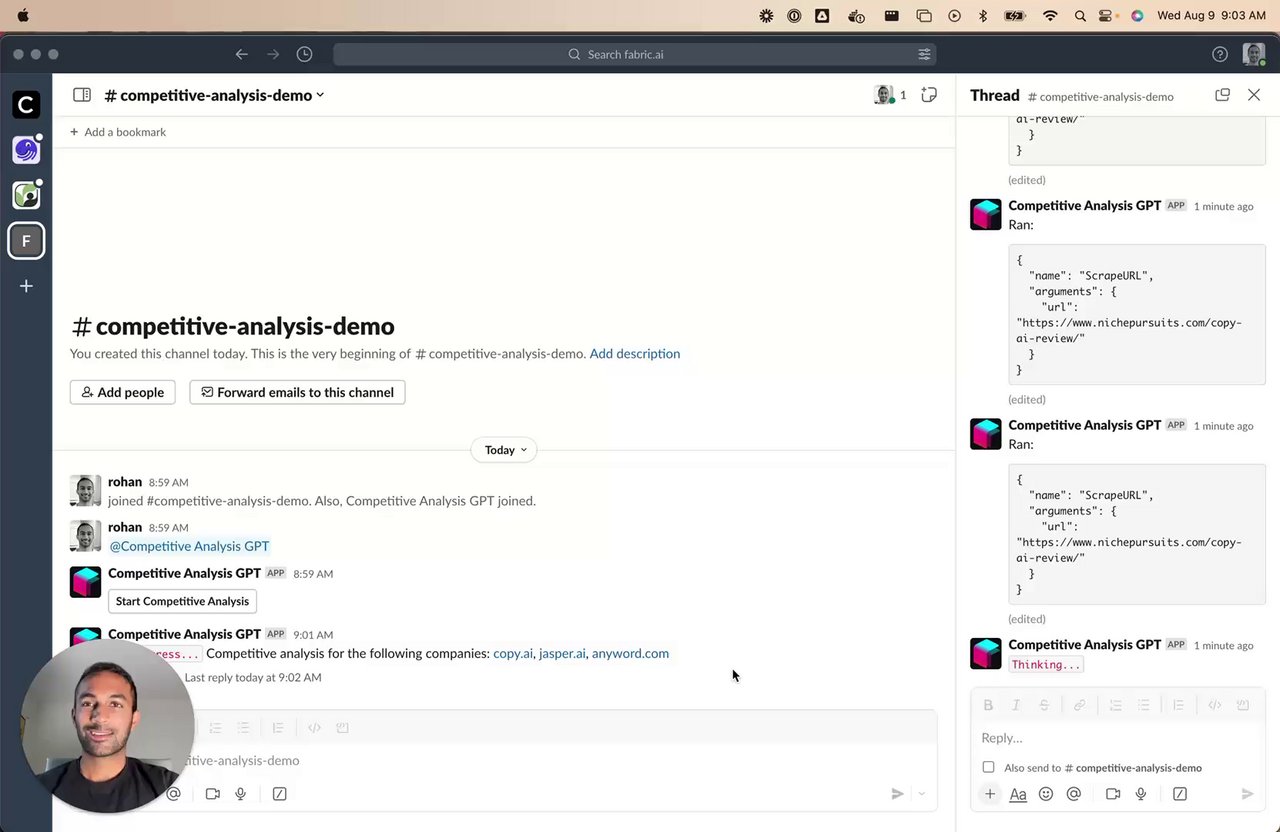1280x832 pixels.
Task: Open search filter options icon
Action: point(924,54)
